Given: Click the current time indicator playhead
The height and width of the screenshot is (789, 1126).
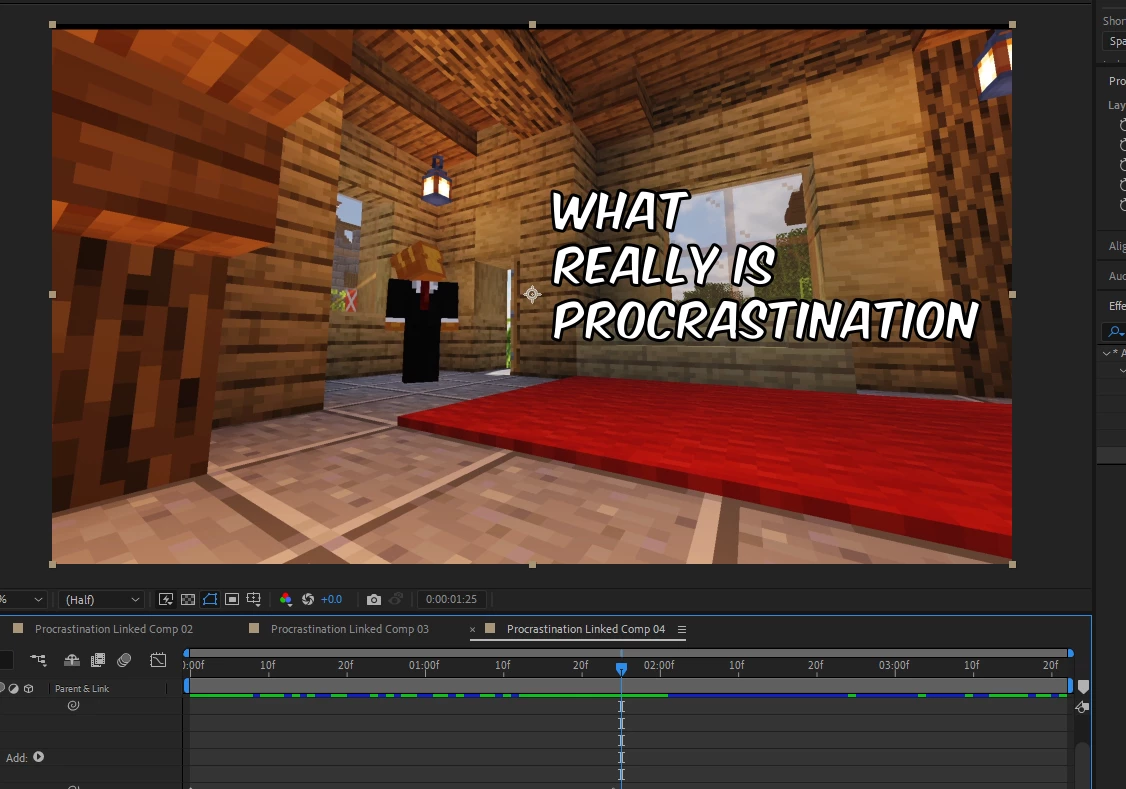Looking at the screenshot, I should [621, 668].
